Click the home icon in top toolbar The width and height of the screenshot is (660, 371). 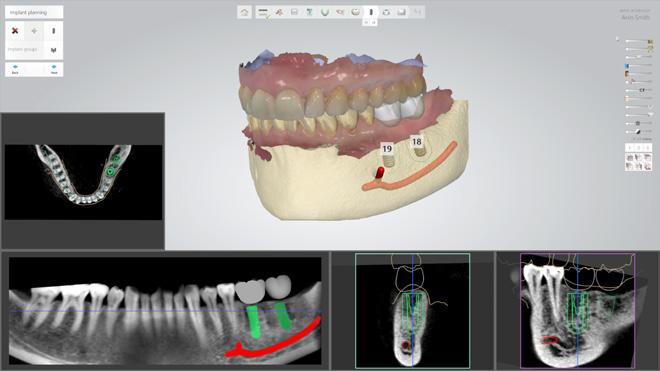point(244,12)
